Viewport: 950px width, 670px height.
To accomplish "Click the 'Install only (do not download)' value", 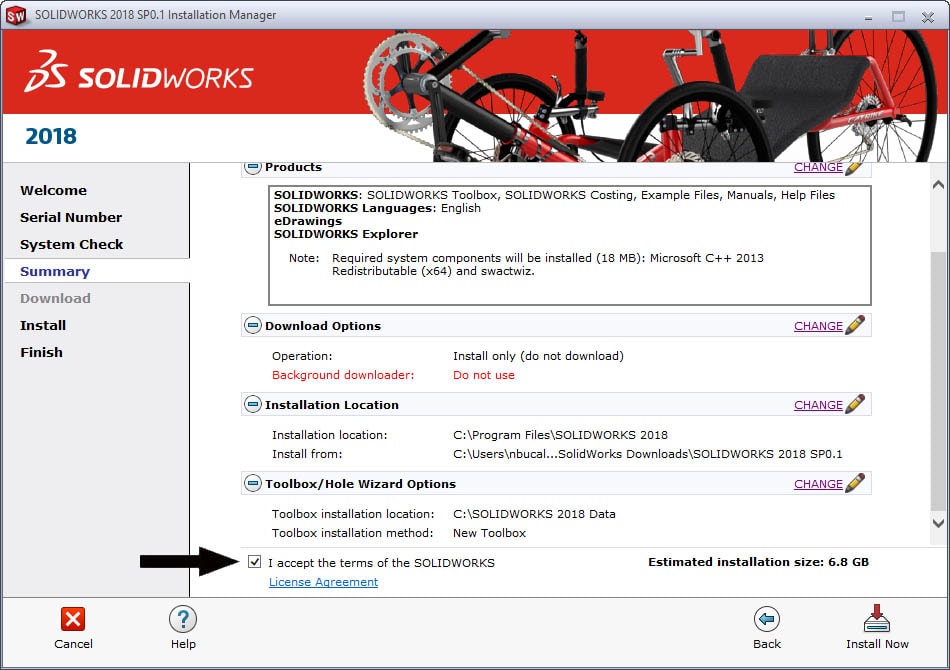I will [538, 356].
